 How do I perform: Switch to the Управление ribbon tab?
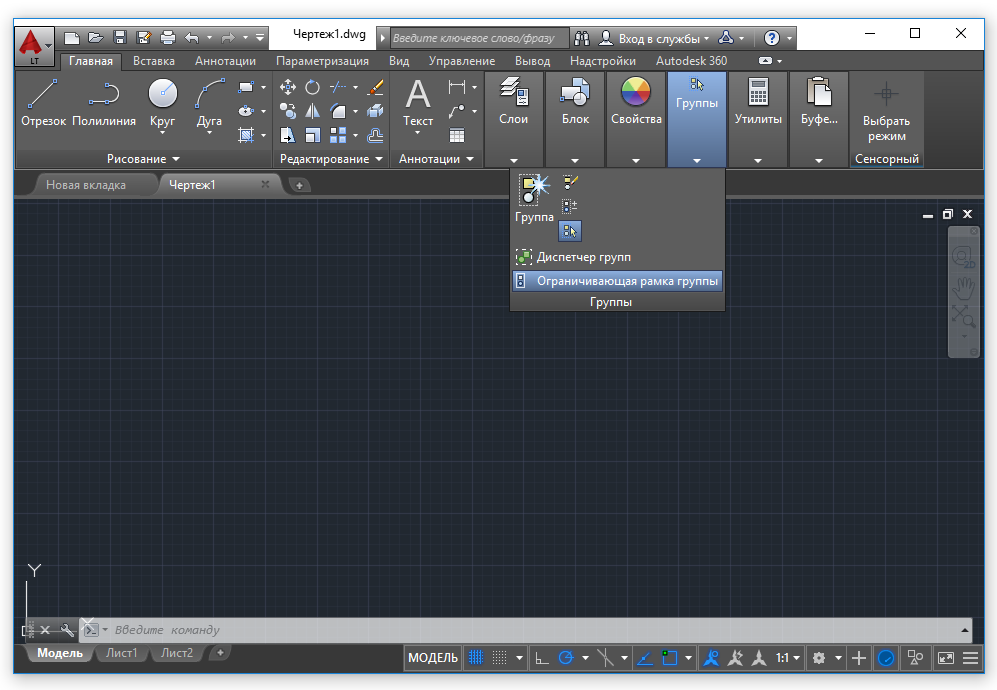pos(462,61)
